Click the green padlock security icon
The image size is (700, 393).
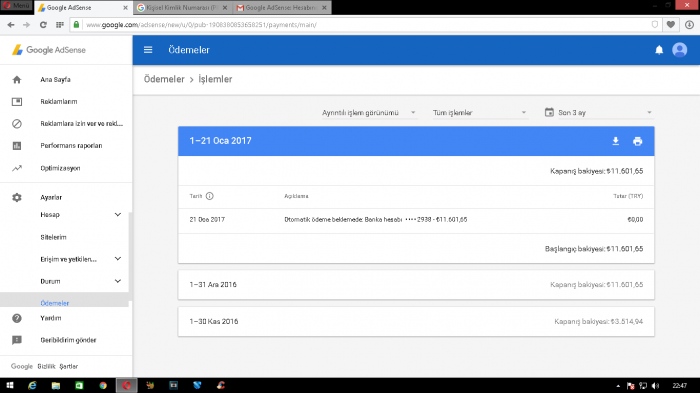[76, 25]
